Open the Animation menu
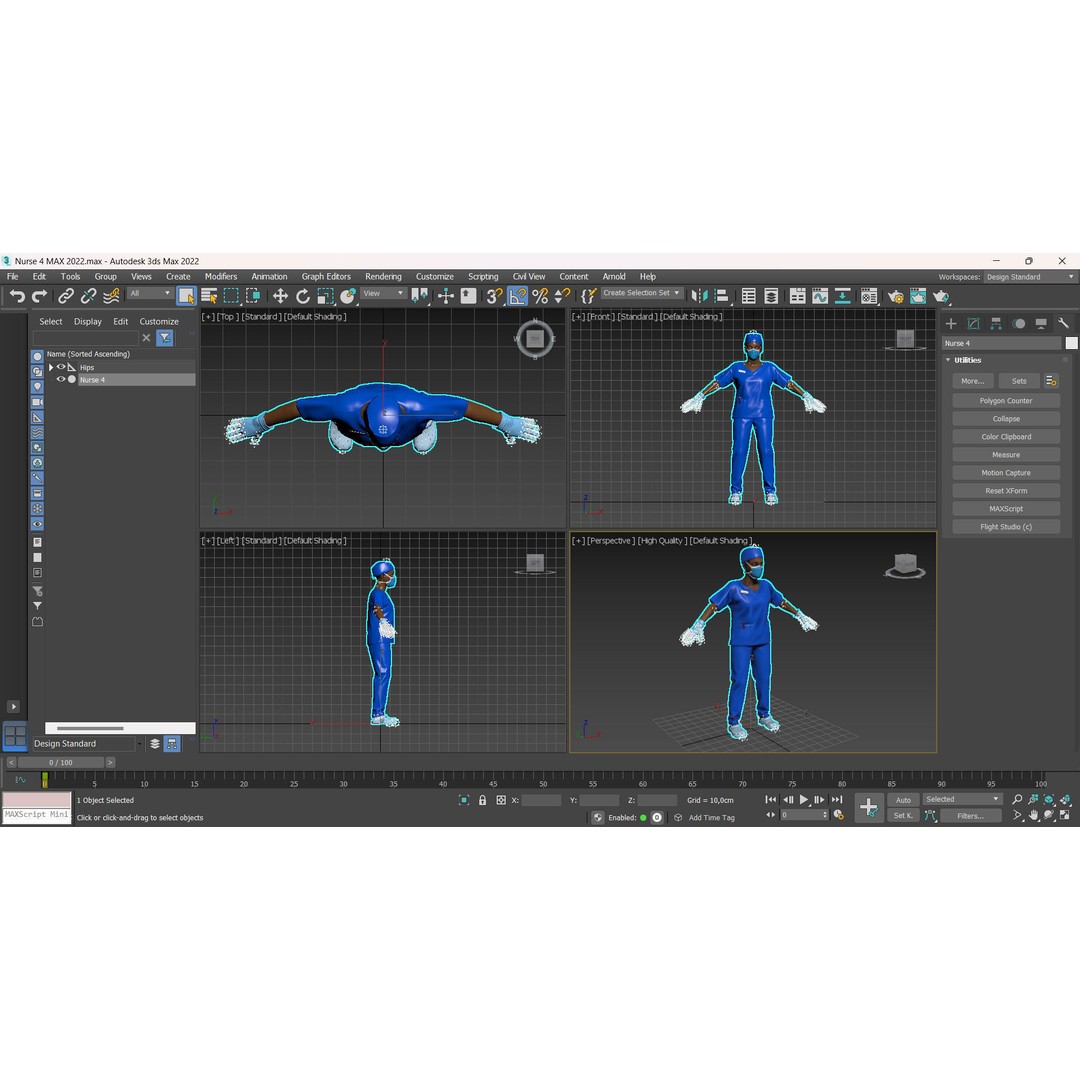This screenshot has width=1080, height=1080. [x=269, y=277]
